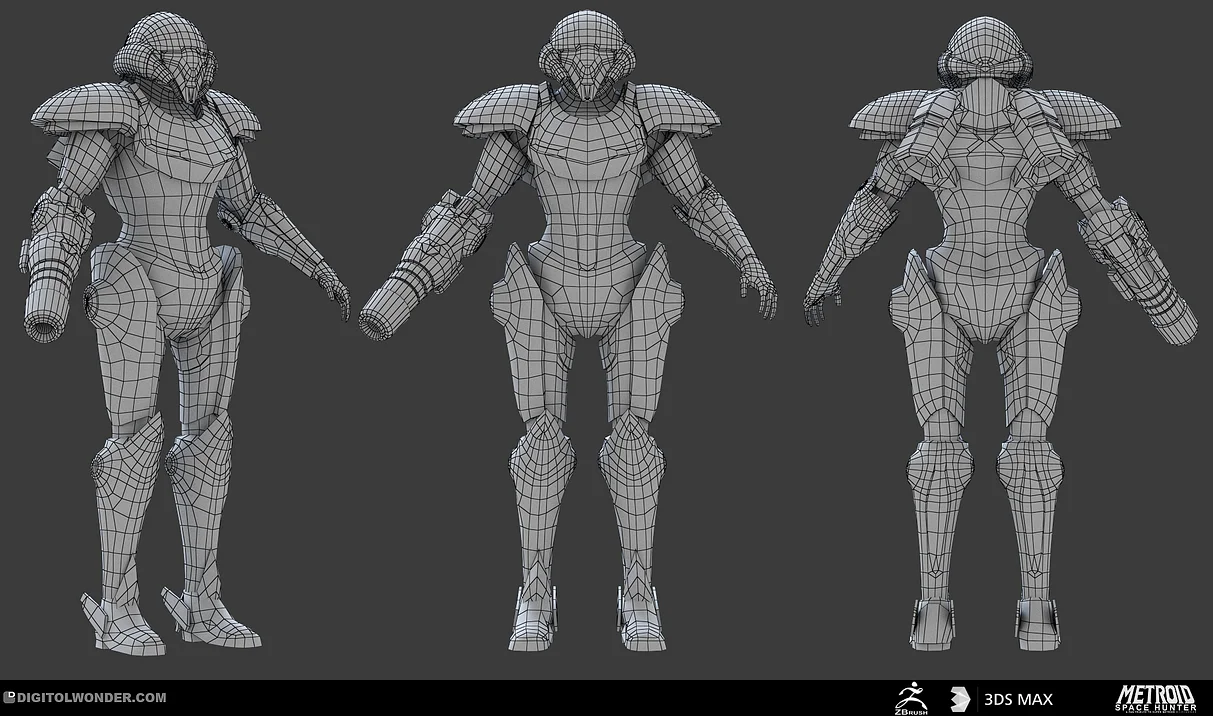
Task: Click the ZBrush logo icon
Action: 910,698
